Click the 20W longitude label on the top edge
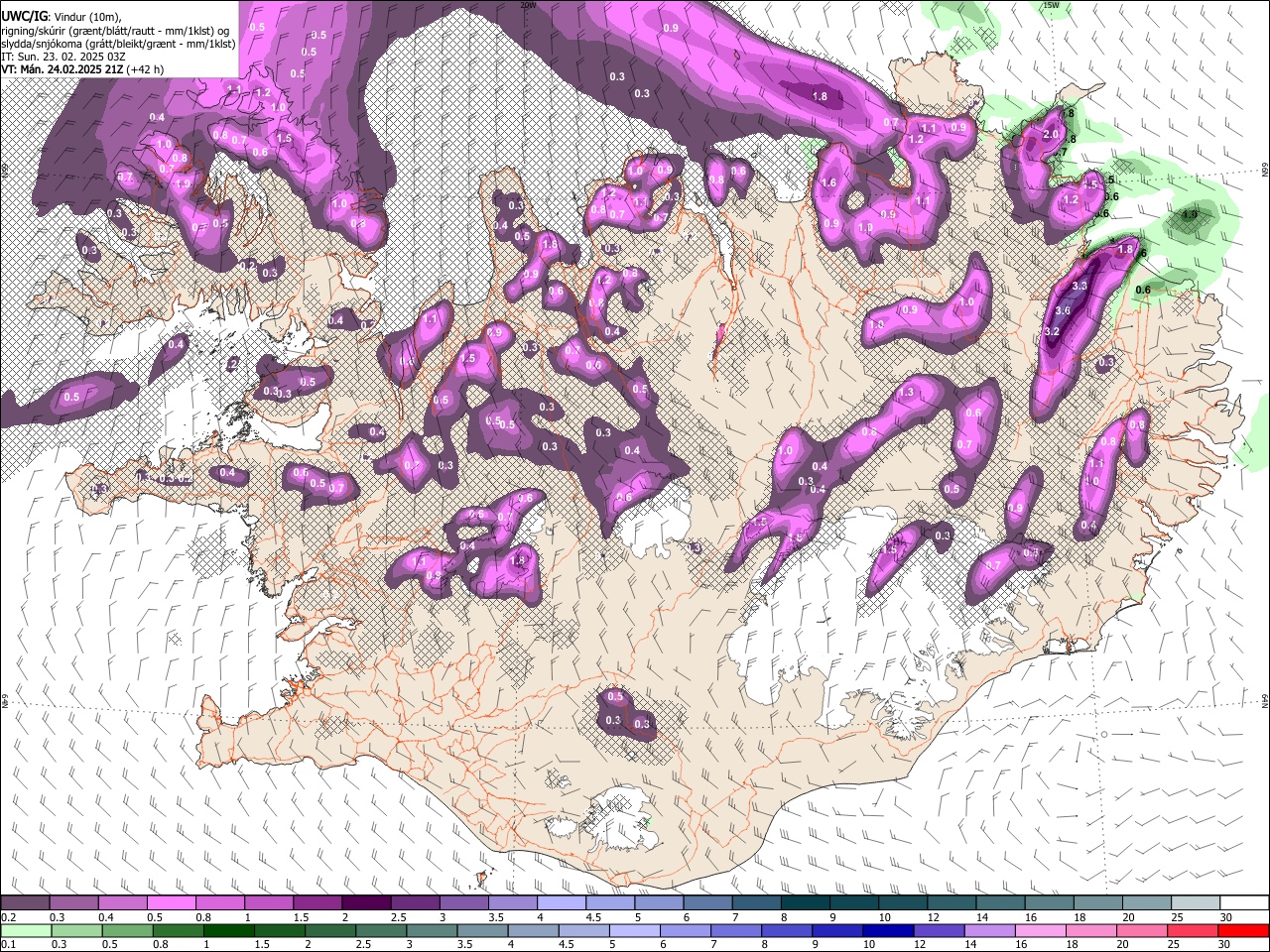 [x=528, y=5]
